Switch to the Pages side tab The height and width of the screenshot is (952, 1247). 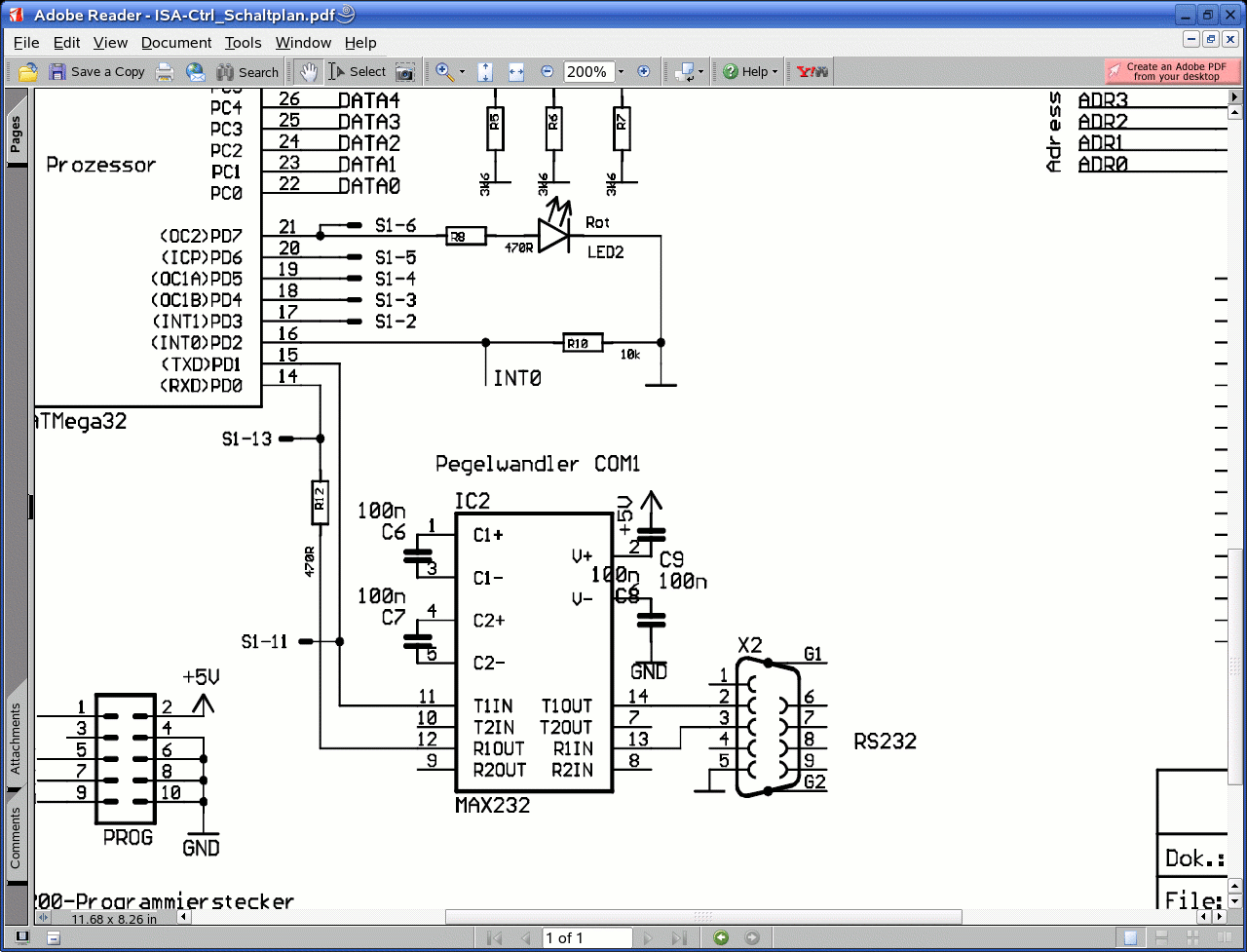point(16,136)
